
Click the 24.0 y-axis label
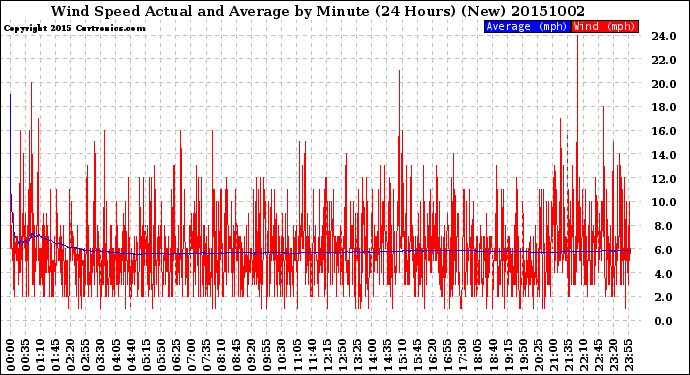(664, 36)
